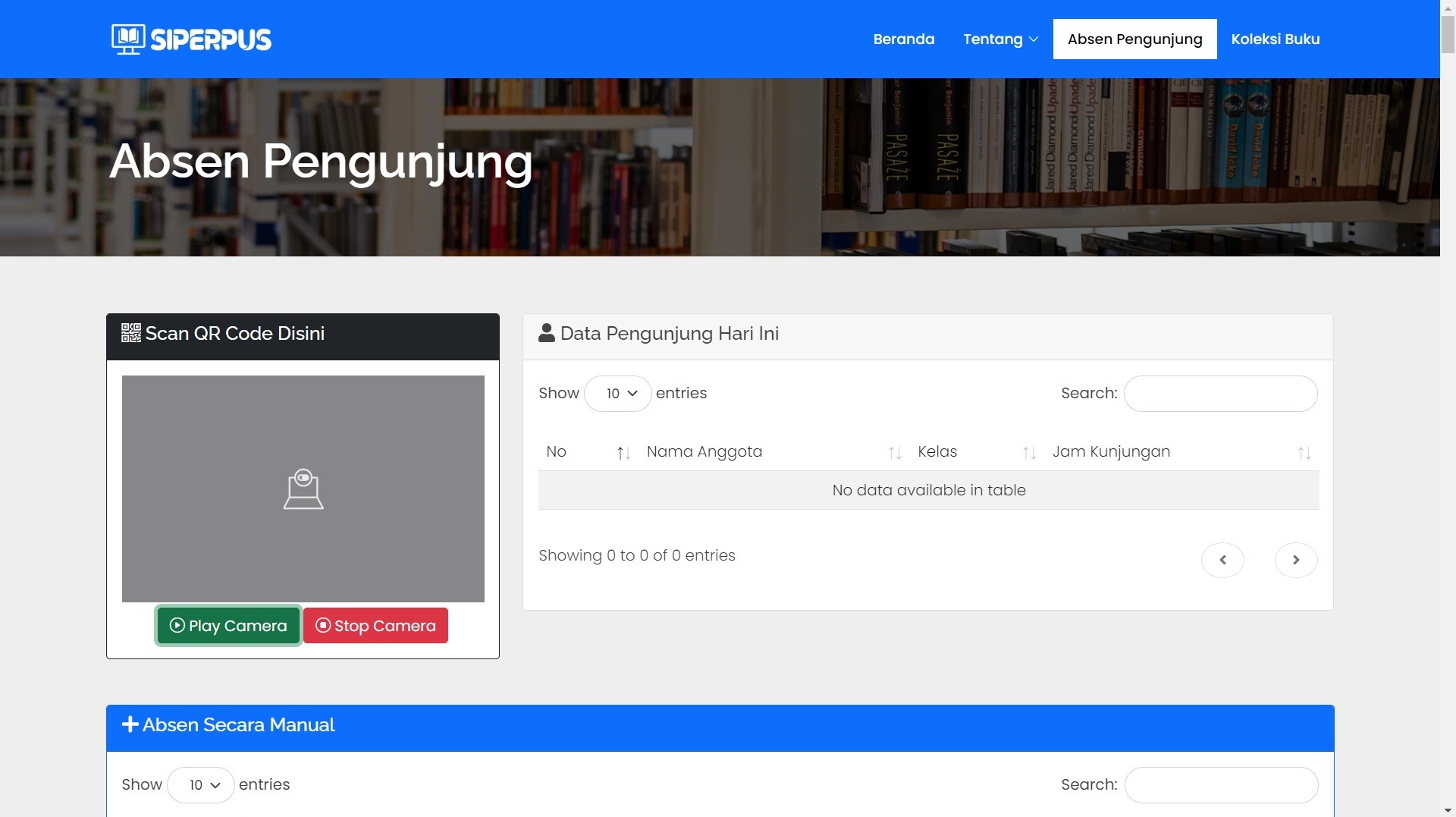Click the webcam placeholder icon
Viewport: 1456px width, 817px height.
[x=303, y=489]
